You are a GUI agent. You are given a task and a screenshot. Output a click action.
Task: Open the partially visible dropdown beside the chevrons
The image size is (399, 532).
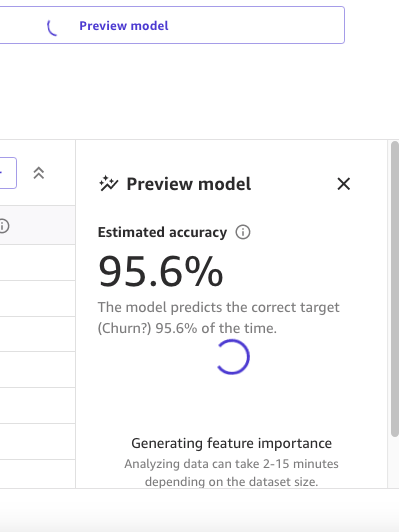pos(8,173)
